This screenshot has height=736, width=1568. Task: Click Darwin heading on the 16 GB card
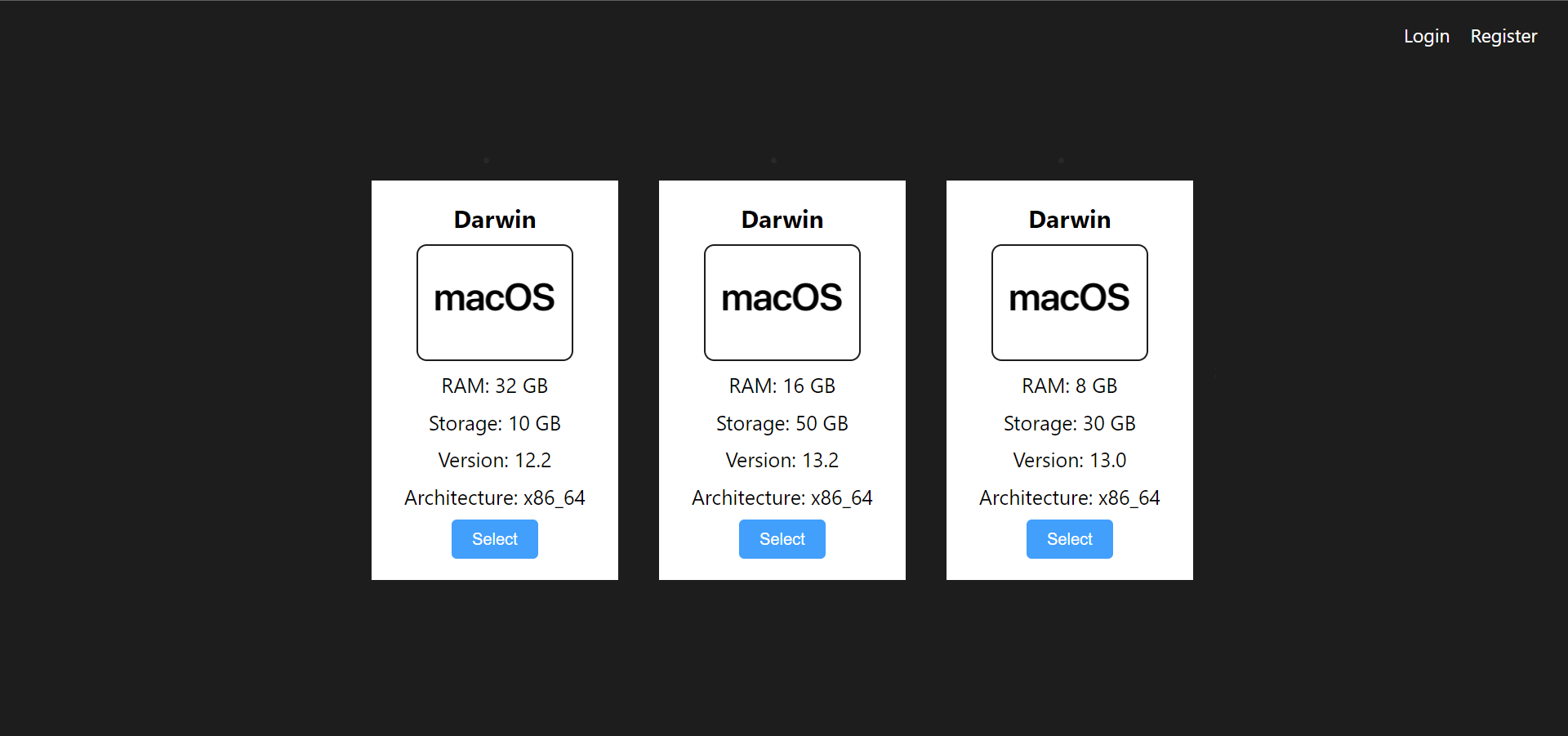(x=782, y=220)
